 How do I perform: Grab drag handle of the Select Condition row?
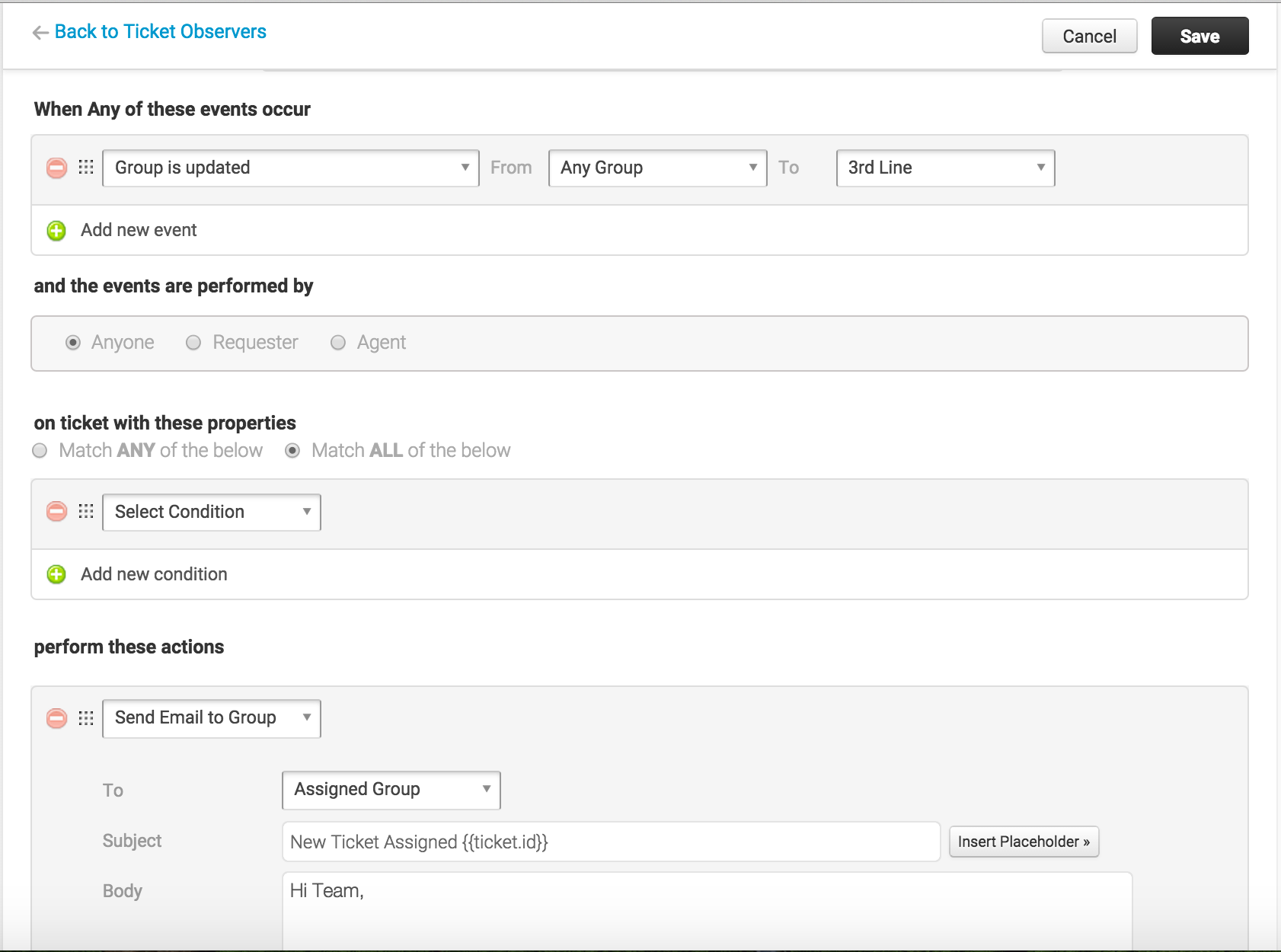click(x=86, y=511)
